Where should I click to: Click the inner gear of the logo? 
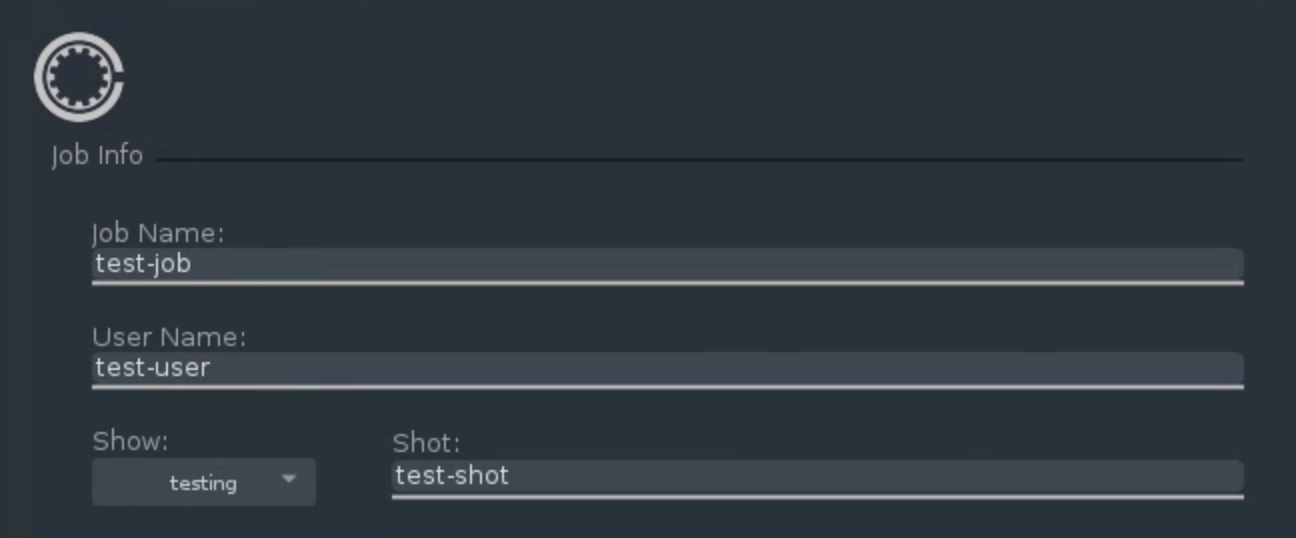(x=75, y=77)
